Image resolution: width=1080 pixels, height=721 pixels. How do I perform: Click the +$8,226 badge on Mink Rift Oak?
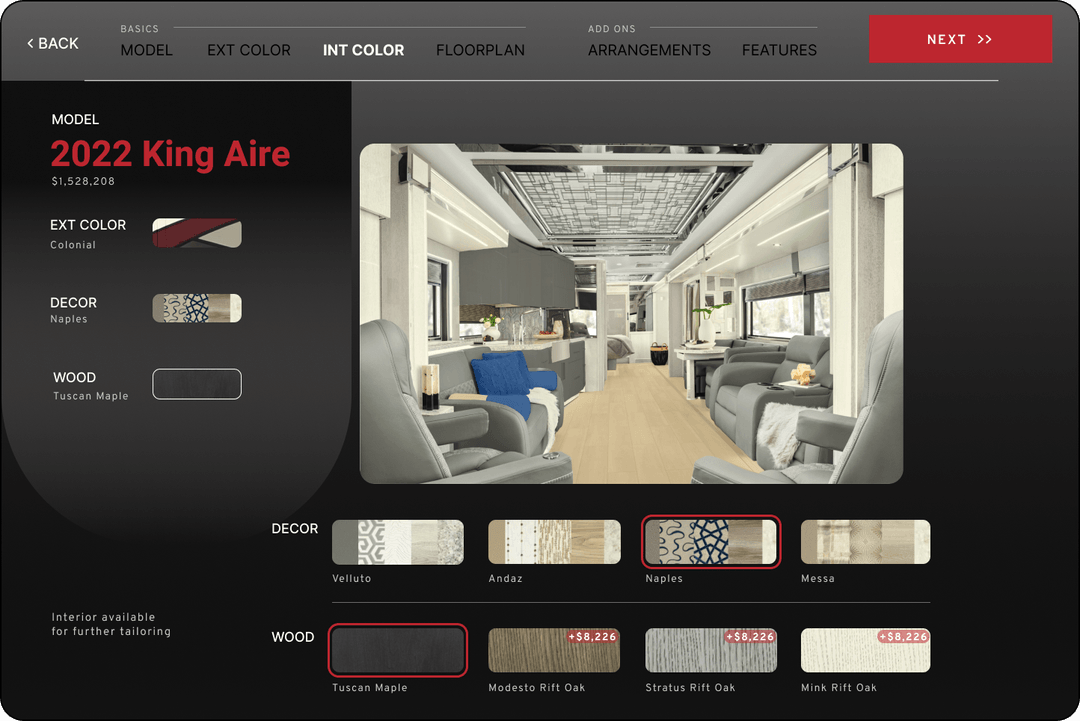[903, 636]
